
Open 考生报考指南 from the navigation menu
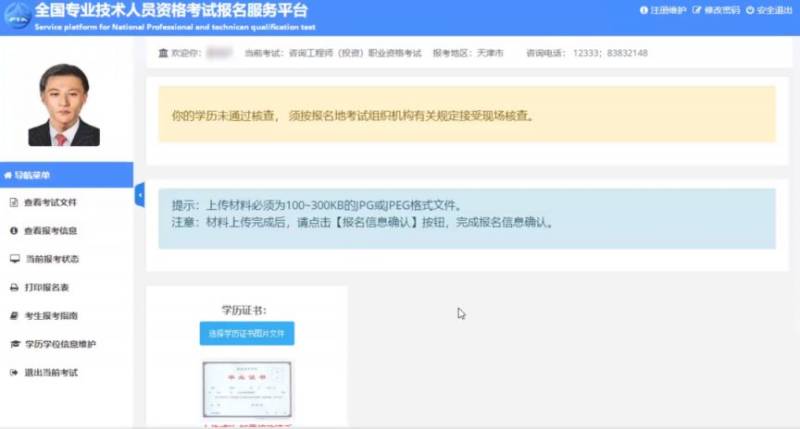[50, 316]
